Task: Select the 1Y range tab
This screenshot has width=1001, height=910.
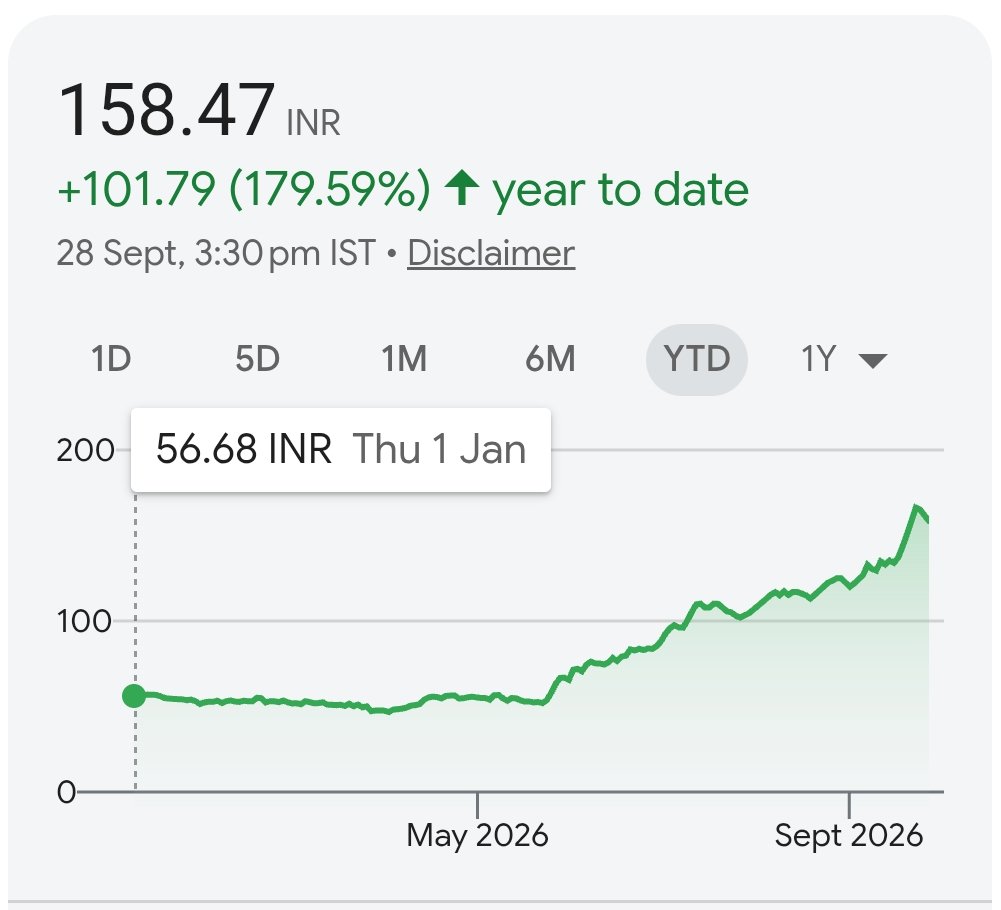Action: [x=818, y=359]
